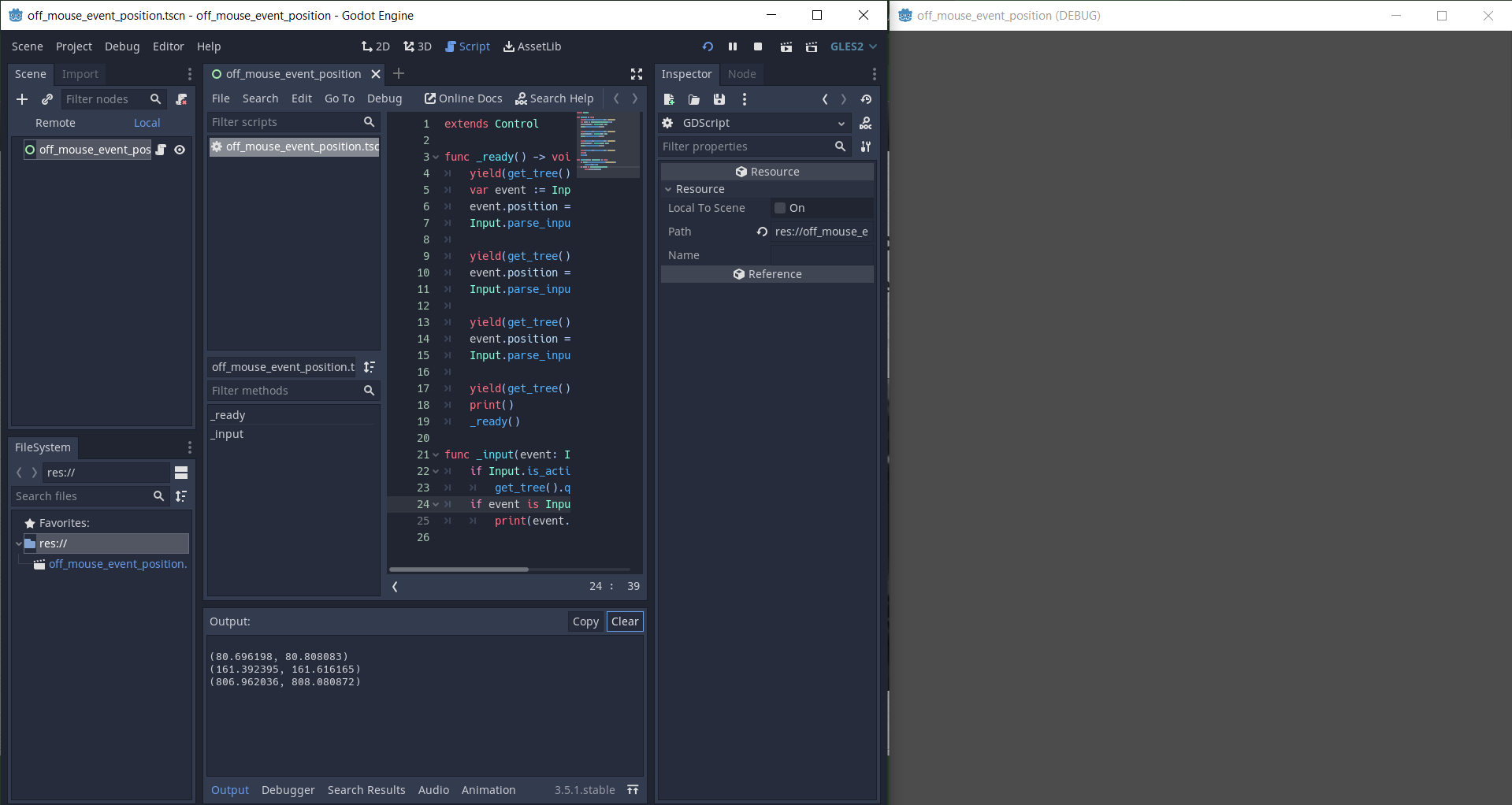1512x805 pixels.
Task: Focus the Filter properties field
Action: pyautogui.click(x=754, y=147)
